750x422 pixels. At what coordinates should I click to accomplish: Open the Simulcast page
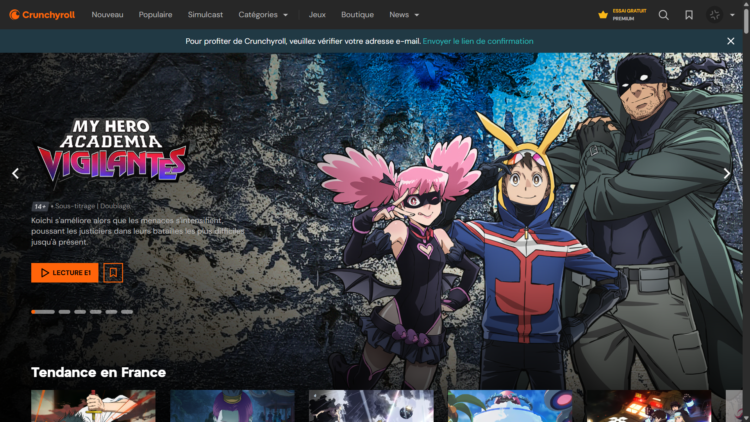coord(205,15)
